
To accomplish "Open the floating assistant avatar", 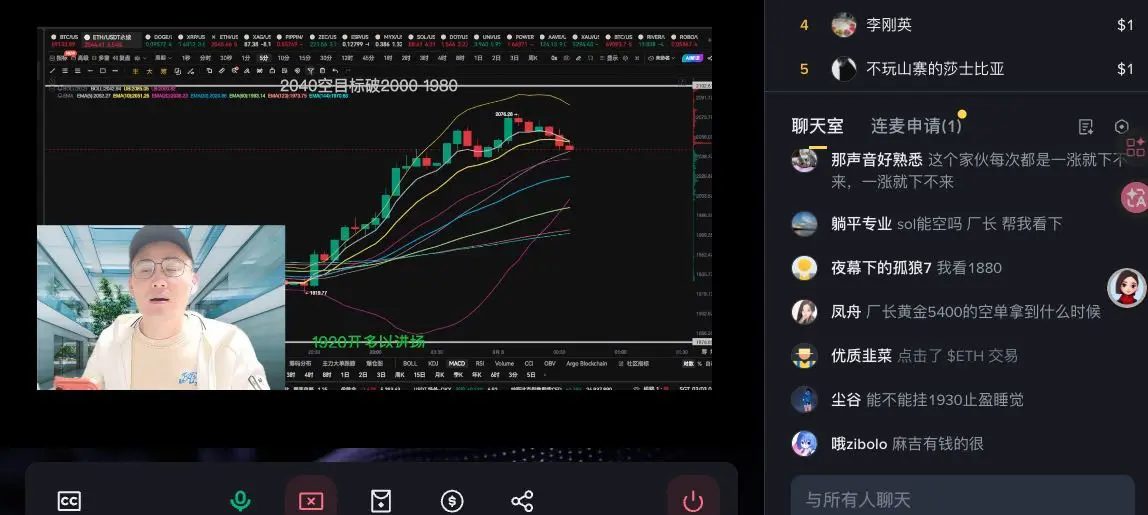I will tap(1127, 287).
